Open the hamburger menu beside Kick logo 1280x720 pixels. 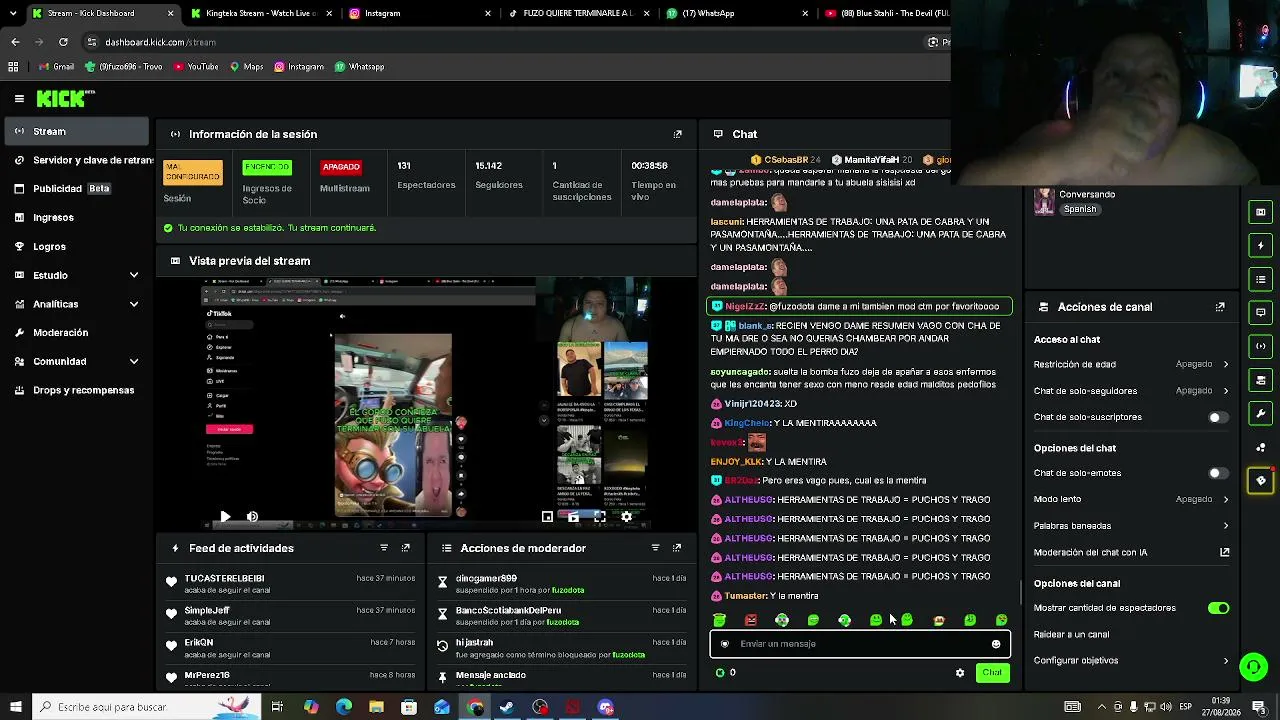click(19, 98)
